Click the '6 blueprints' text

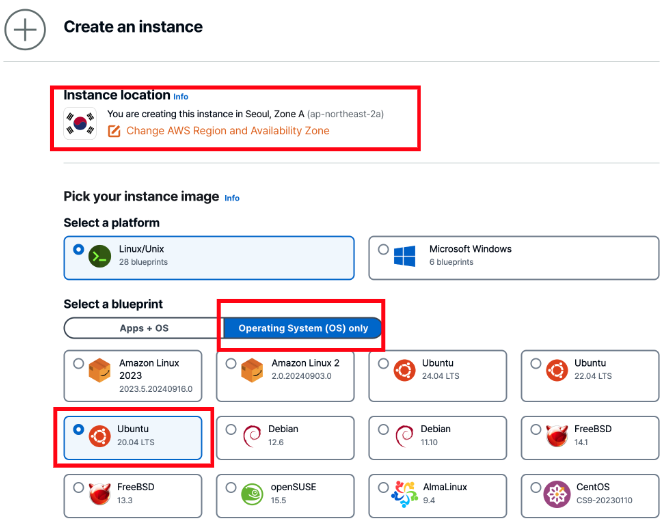point(451,262)
